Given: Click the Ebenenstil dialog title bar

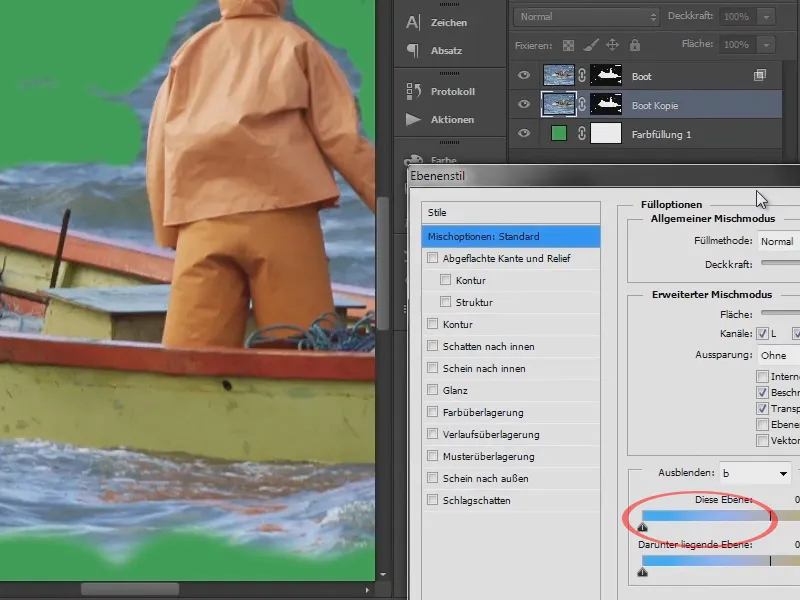Looking at the screenshot, I should 605,176.
